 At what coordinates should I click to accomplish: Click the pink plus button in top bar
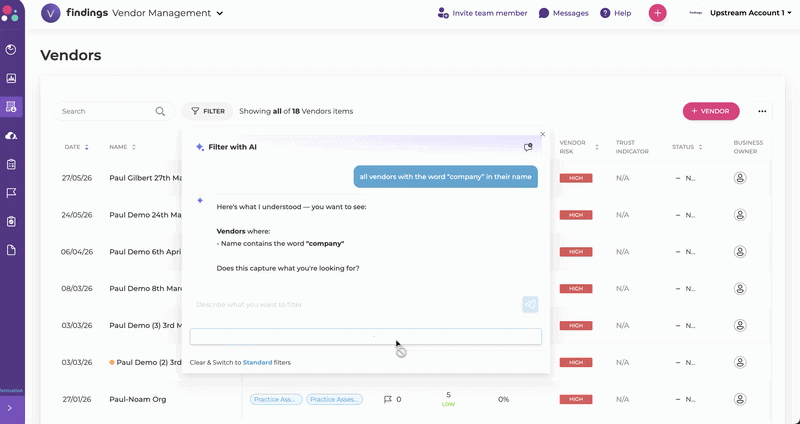657,13
